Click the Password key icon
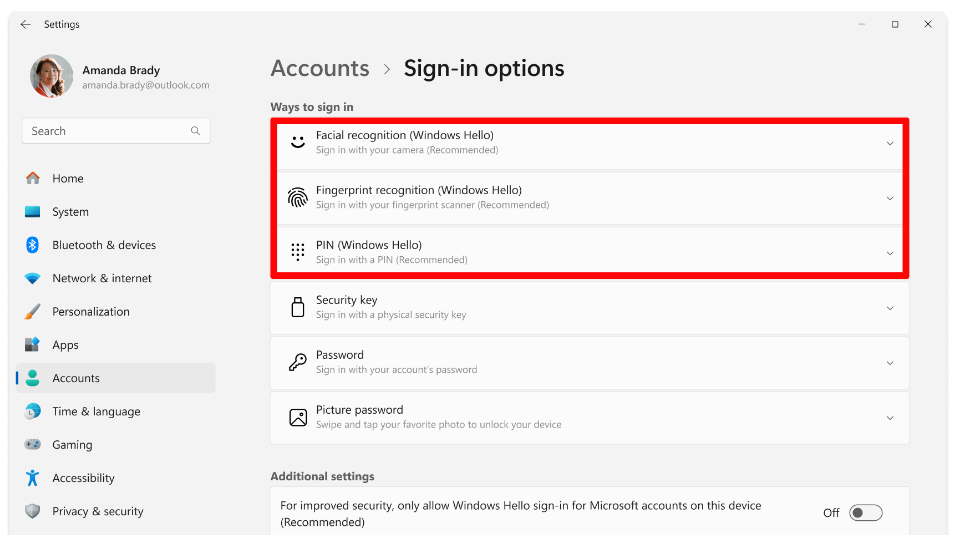The image size is (962, 535). [298, 362]
